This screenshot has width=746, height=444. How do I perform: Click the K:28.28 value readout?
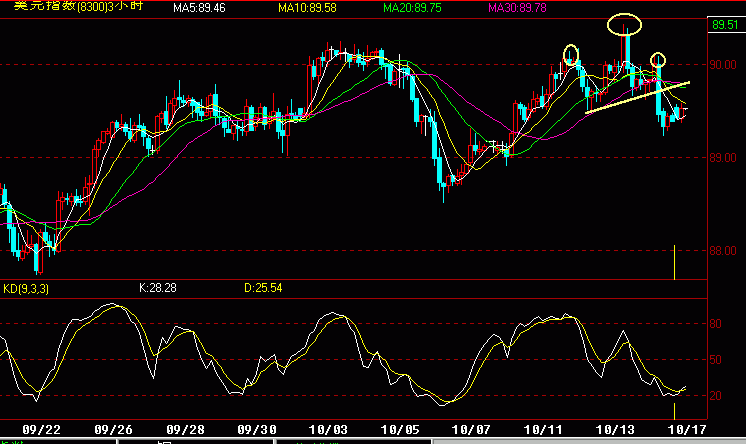[x=157, y=288]
